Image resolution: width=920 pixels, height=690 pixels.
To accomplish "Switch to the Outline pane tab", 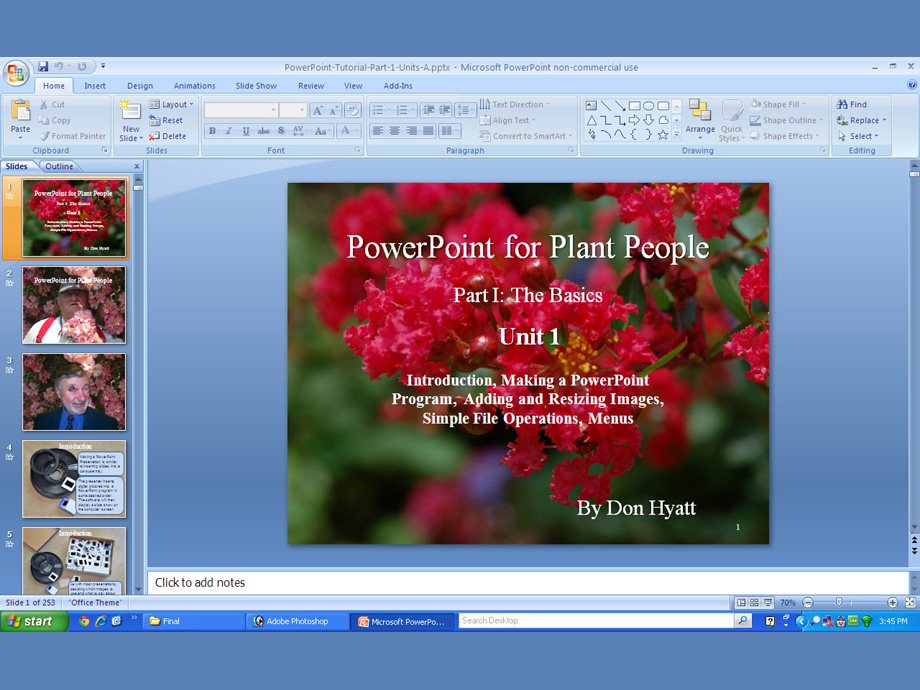I will pyautogui.click(x=59, y=166).
